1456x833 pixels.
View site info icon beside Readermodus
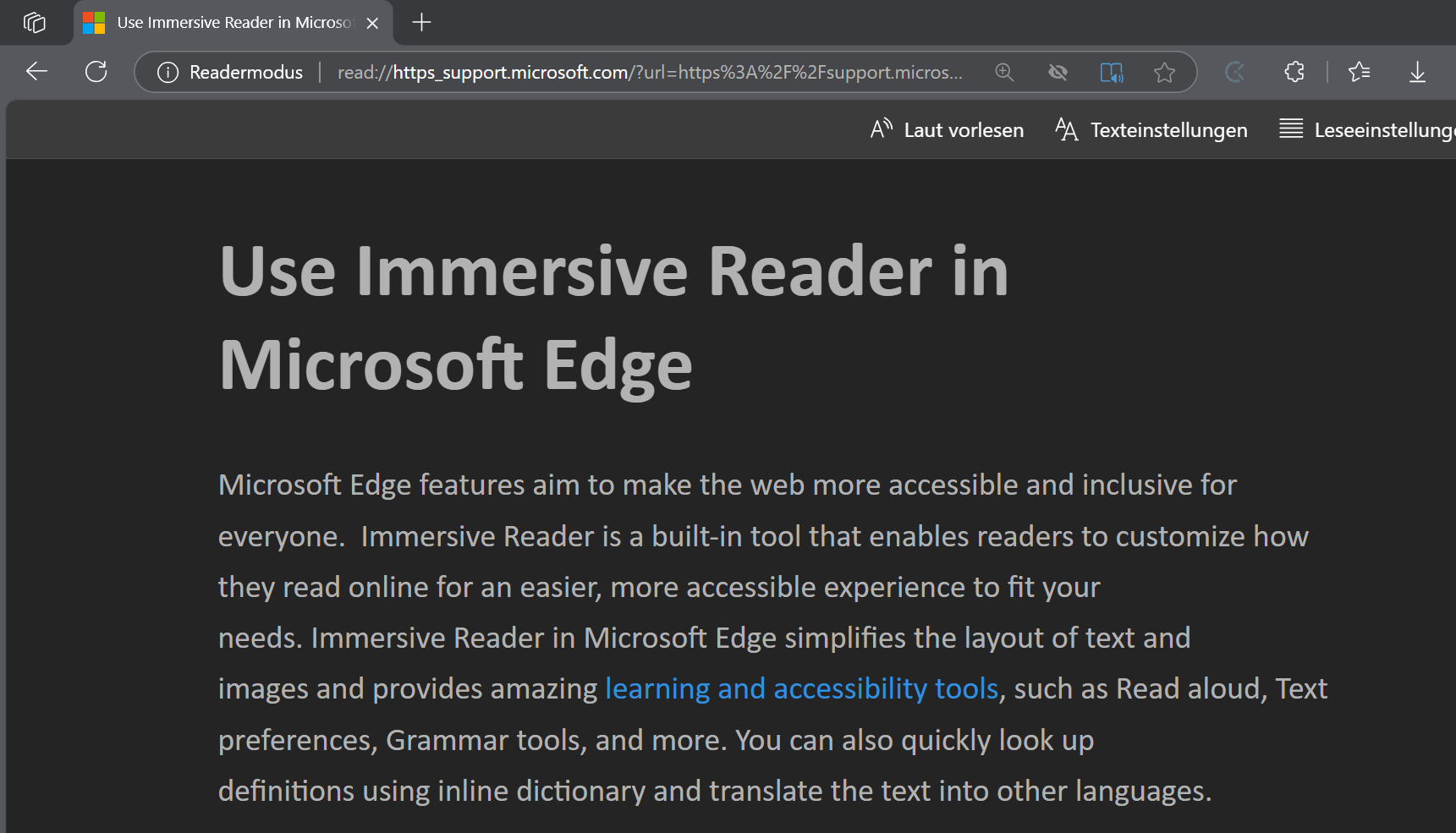[x=168, y=72]
